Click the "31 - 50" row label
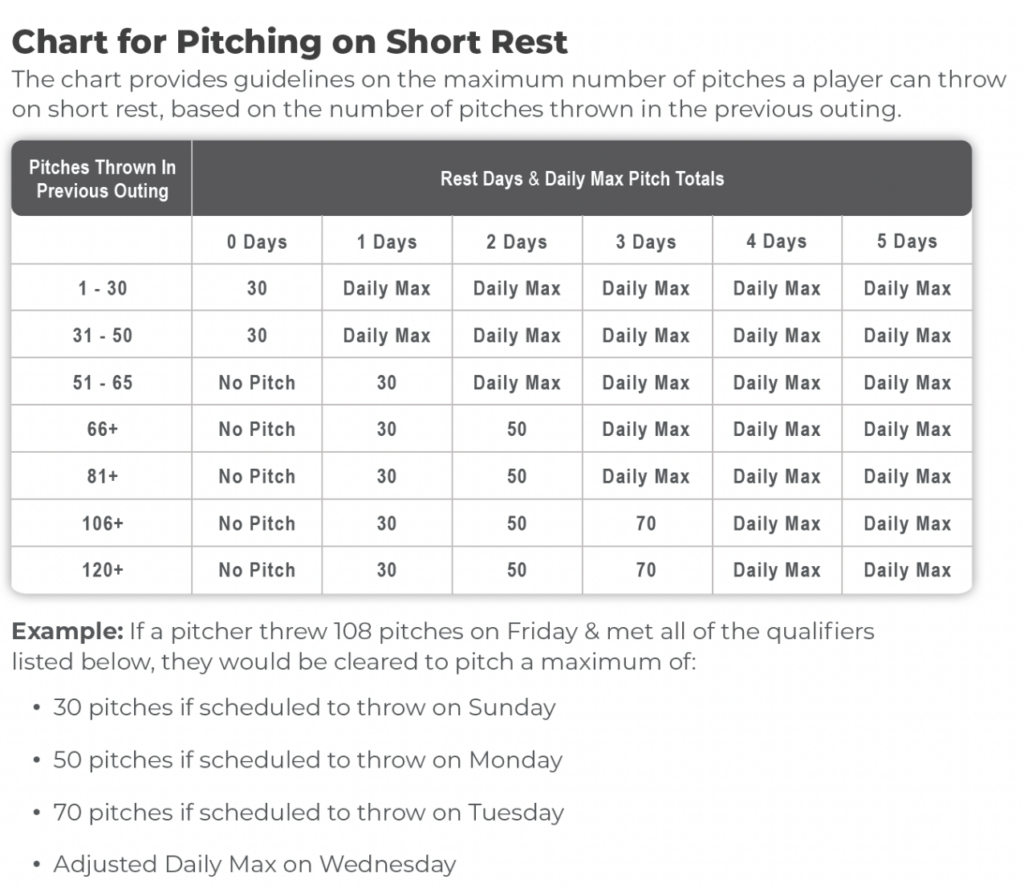This screenshot has width=1024, height=896. 102,336
